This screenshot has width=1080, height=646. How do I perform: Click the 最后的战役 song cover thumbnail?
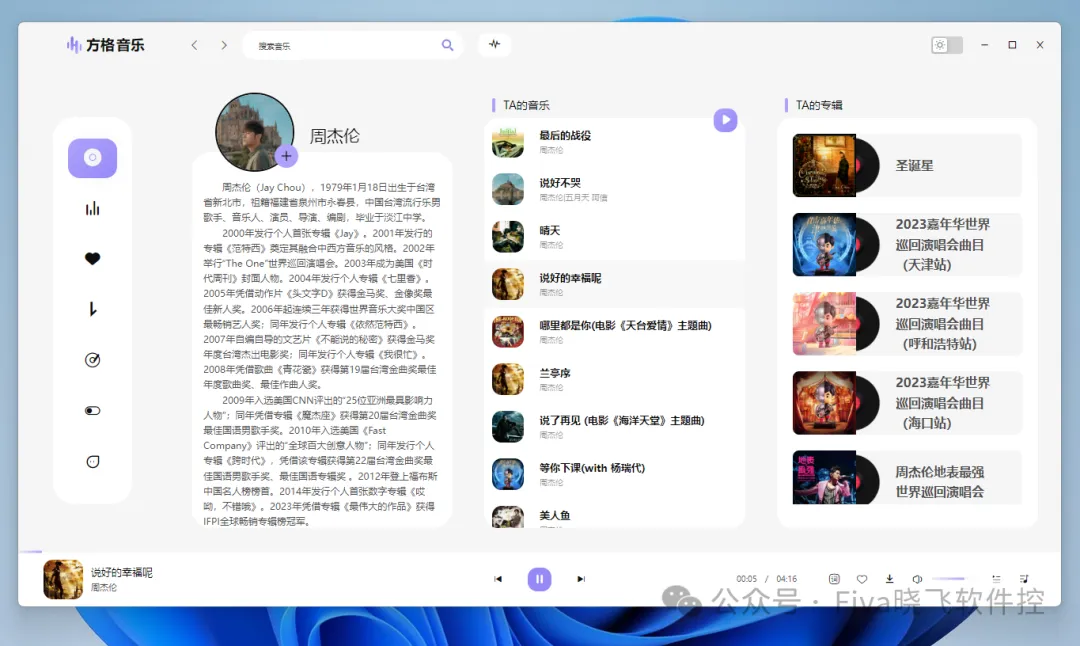click(x=508, y=142)
